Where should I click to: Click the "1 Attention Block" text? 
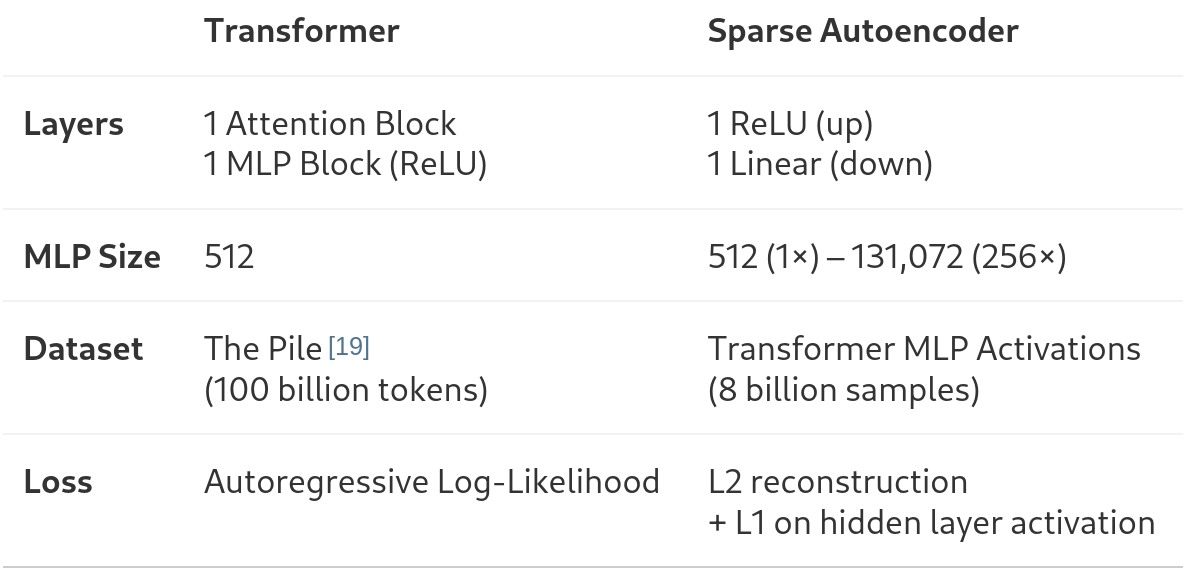[330, 124]
